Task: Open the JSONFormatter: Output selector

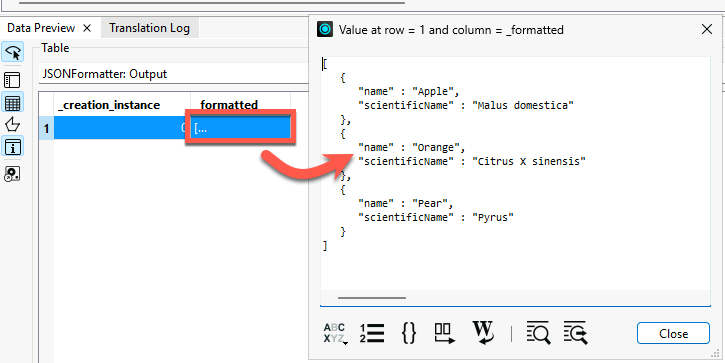Action: point(174,74)
